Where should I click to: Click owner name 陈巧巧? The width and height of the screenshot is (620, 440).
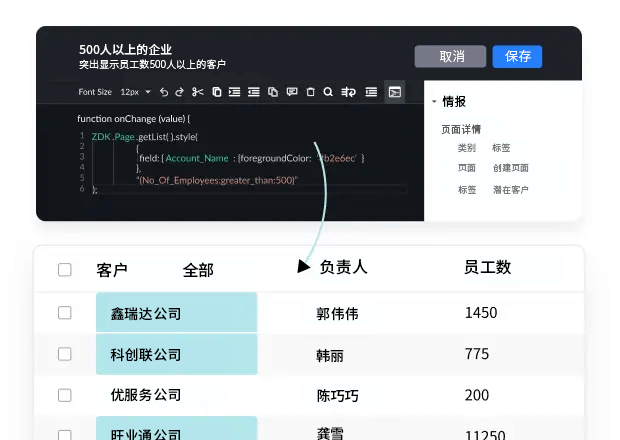point(337,396)
